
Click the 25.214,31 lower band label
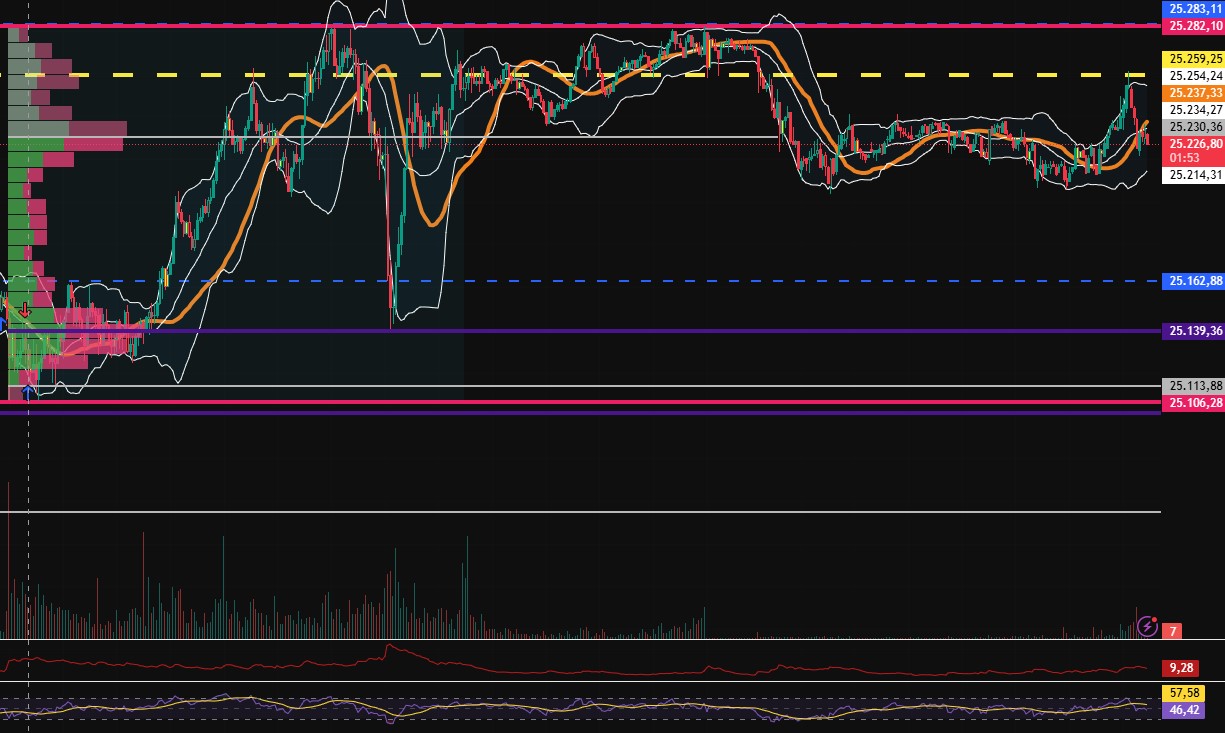[1194, 175]
